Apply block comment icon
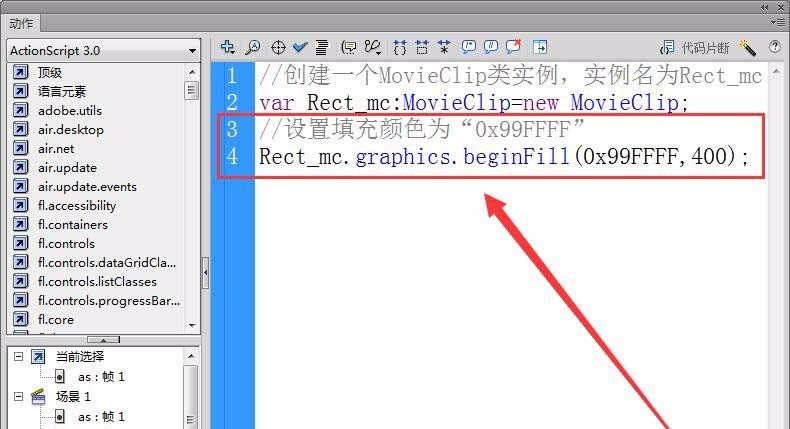The height and width of the screenshot is (429, 790). tap(469, 47)
